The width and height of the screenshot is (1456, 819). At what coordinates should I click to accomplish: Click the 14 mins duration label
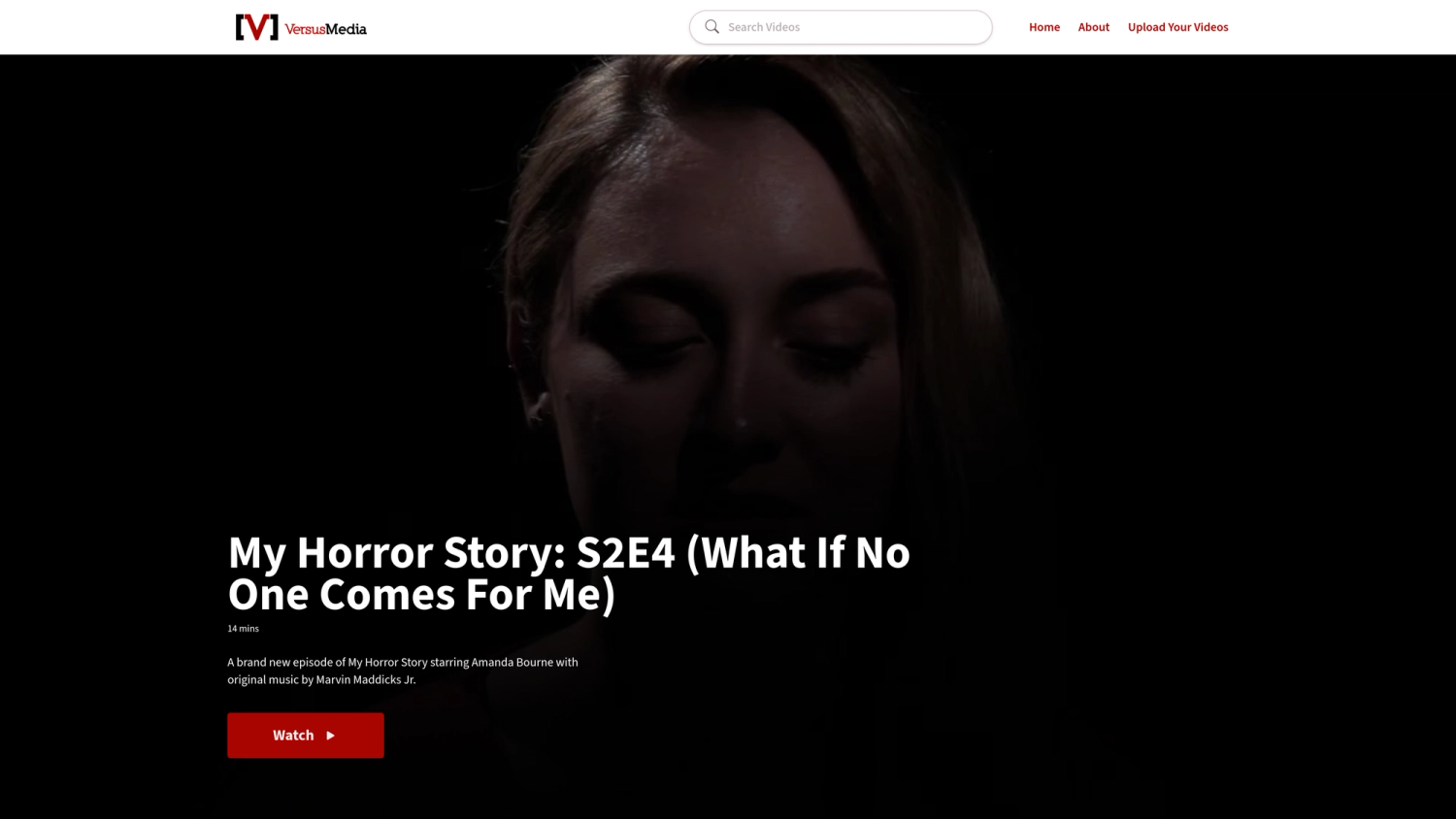(x=243, y=629)
